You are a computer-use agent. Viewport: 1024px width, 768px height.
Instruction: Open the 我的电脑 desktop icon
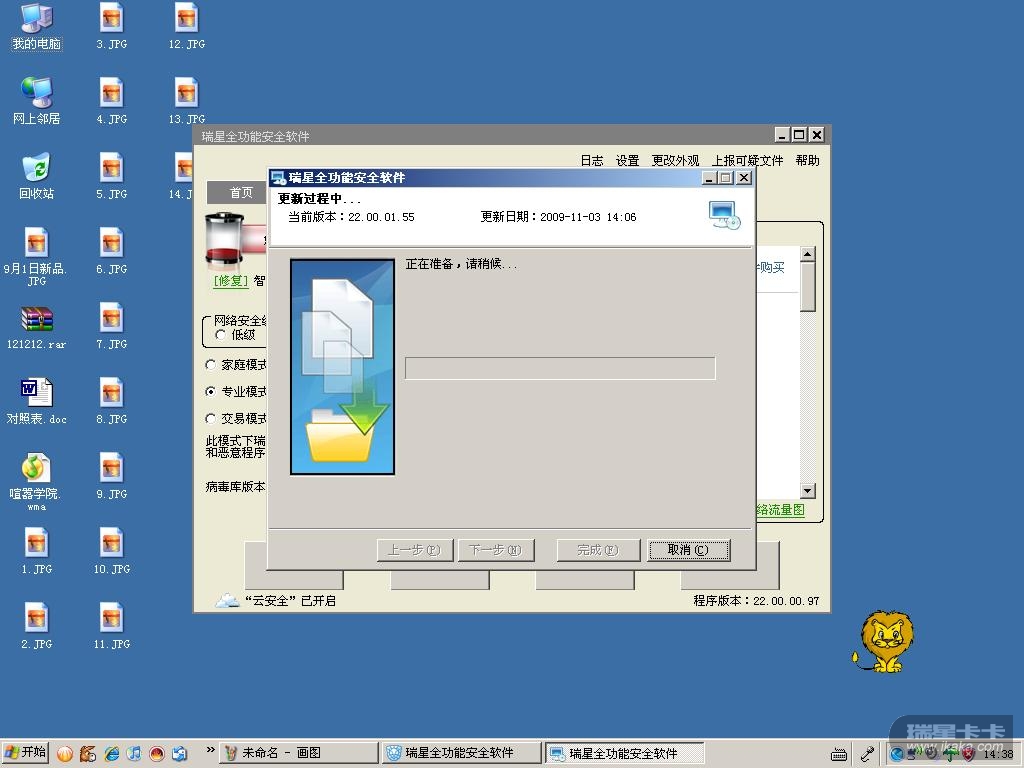pos(37,26)
